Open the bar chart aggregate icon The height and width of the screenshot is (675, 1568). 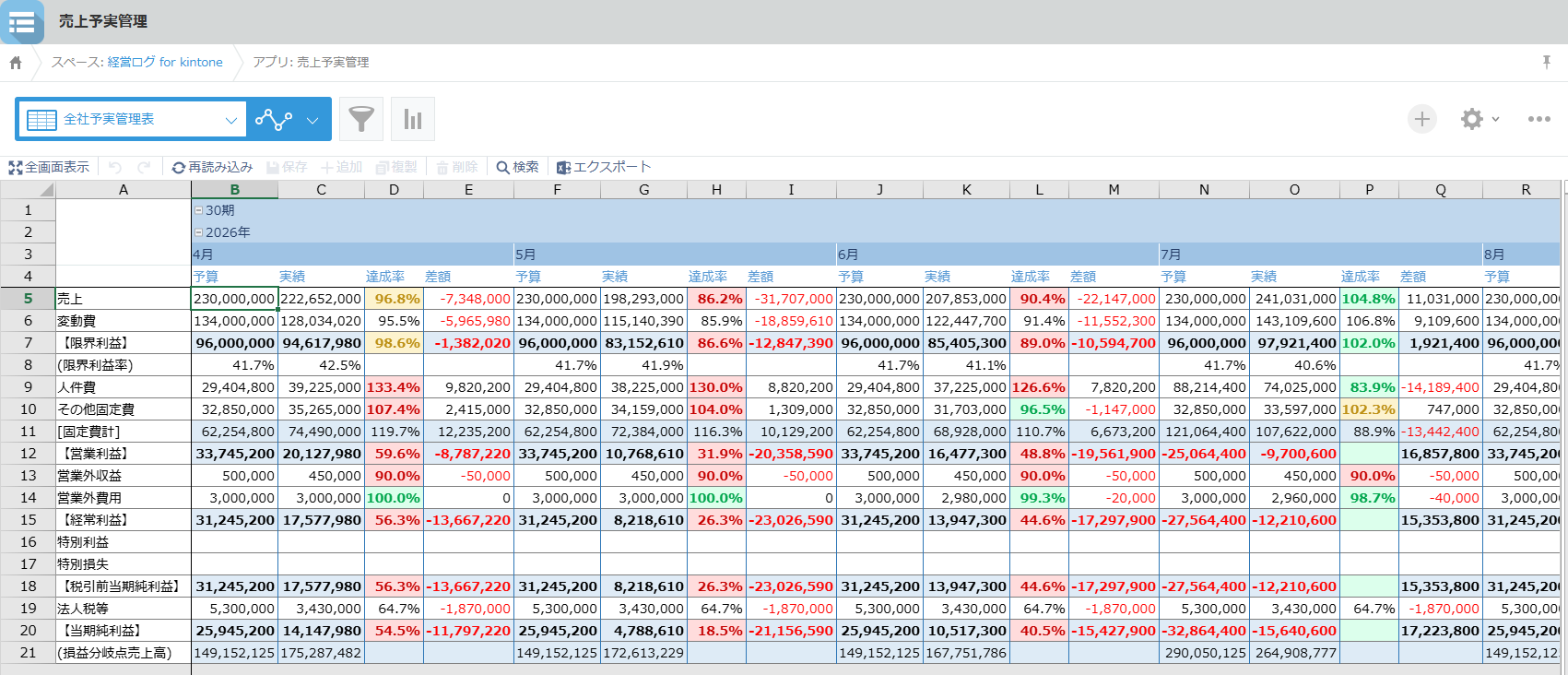413,119
